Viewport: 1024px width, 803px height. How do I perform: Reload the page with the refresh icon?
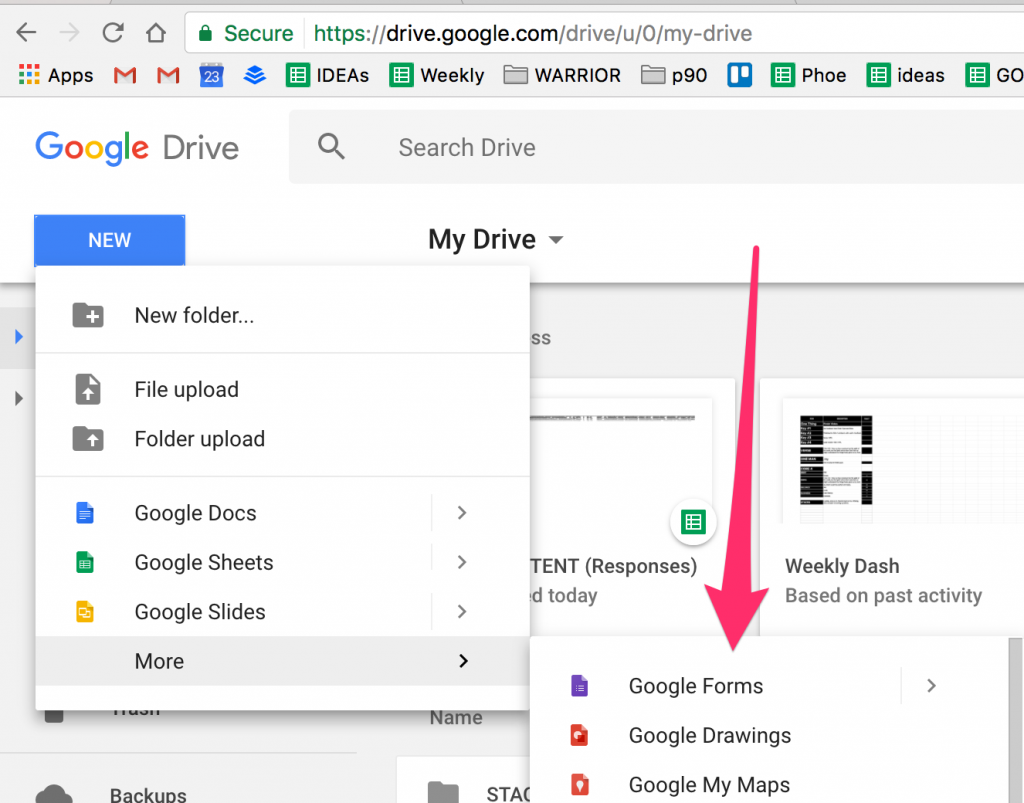[x=113, y=32]
